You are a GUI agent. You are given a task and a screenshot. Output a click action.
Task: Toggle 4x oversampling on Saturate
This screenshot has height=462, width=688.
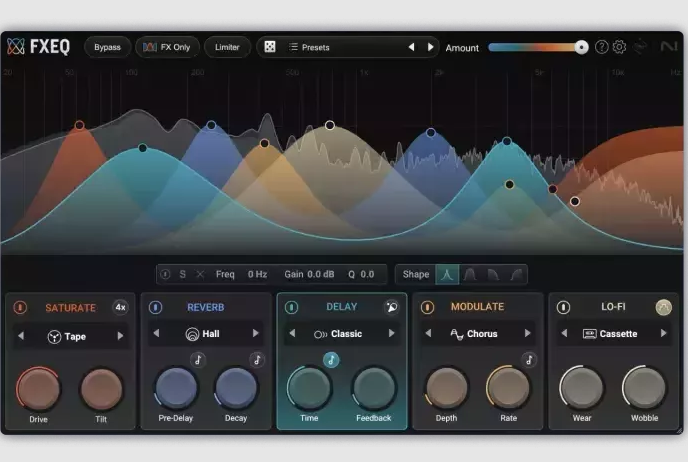[x=121, y=308]
